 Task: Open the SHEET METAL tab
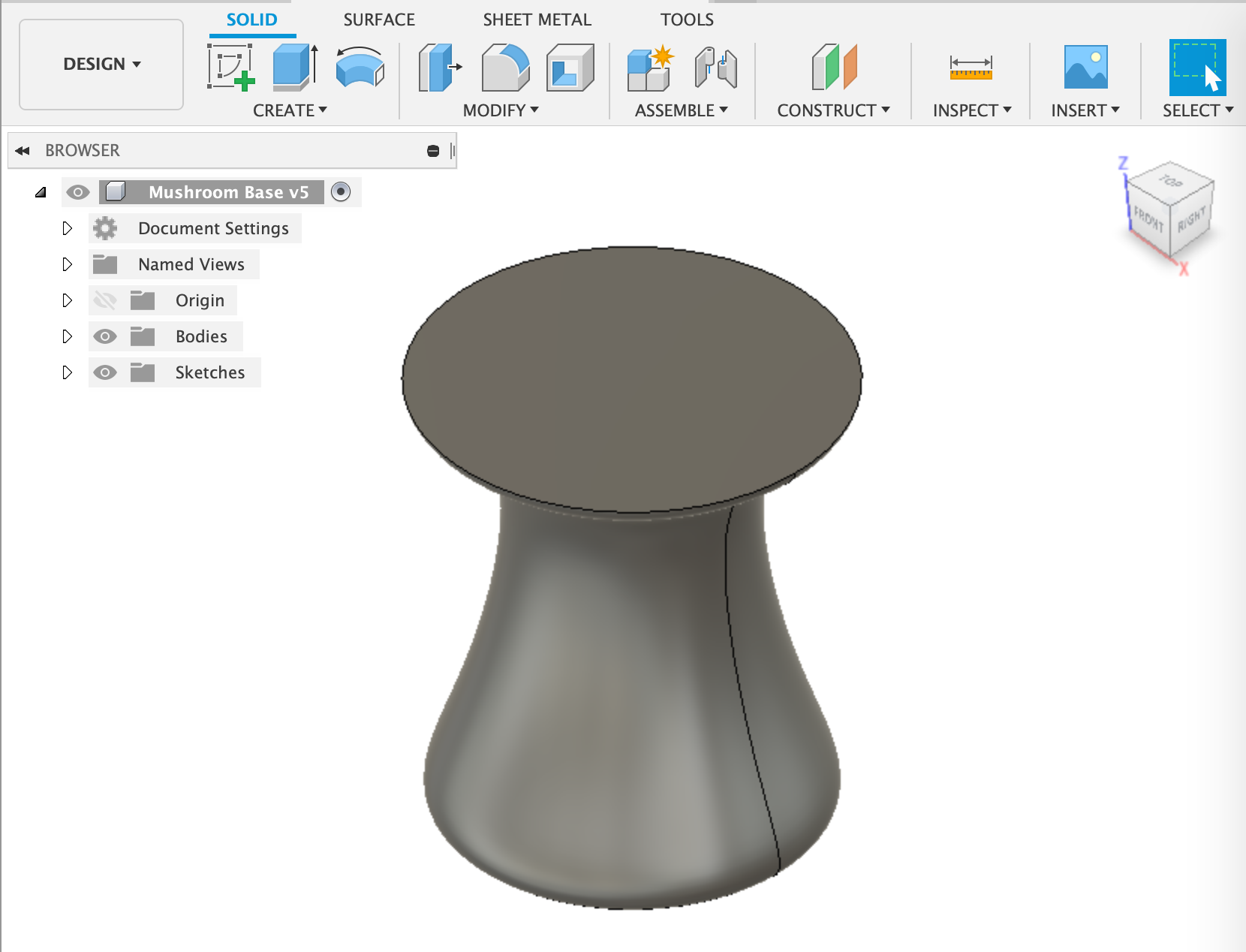537,20
